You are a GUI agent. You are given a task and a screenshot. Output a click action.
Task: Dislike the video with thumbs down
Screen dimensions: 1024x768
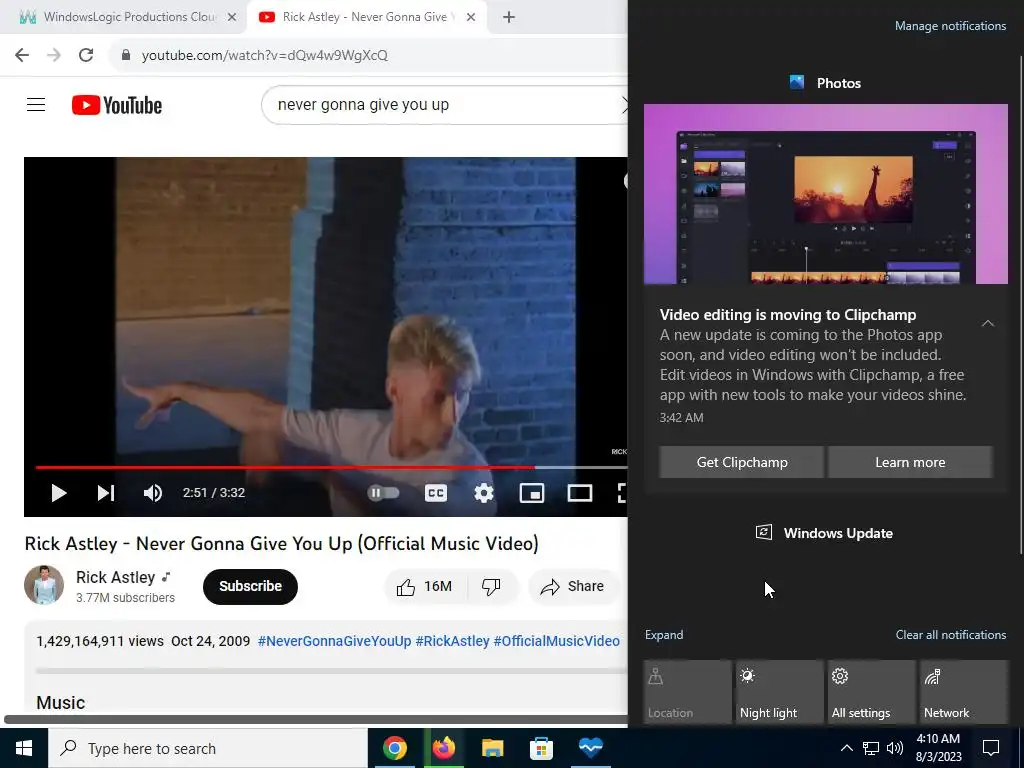(491, 586)
